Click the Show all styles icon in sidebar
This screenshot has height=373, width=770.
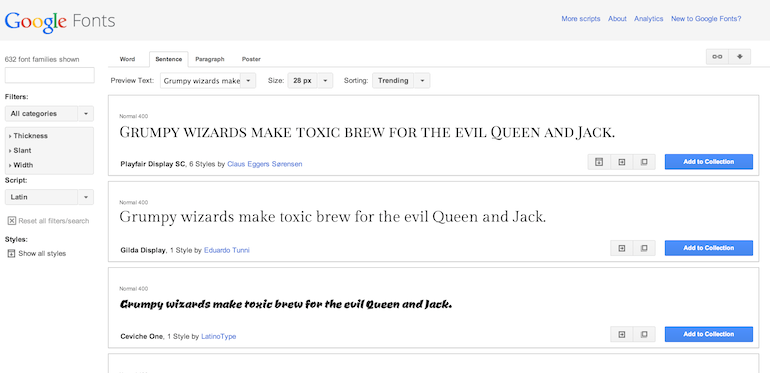click(x=12, y=254)
